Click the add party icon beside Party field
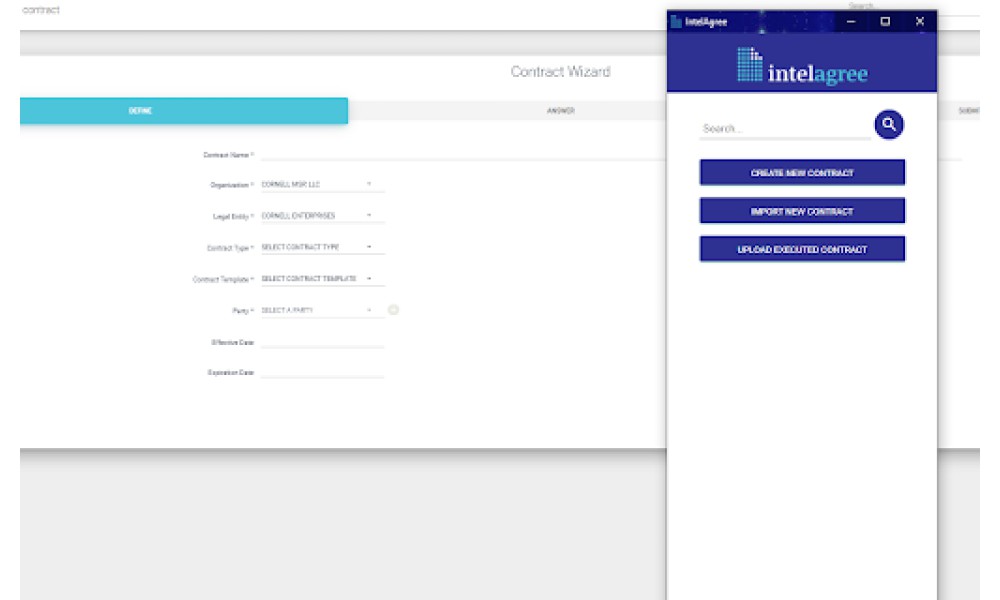1000x600 pixels. pyautogui.click(x=393, y=310)
